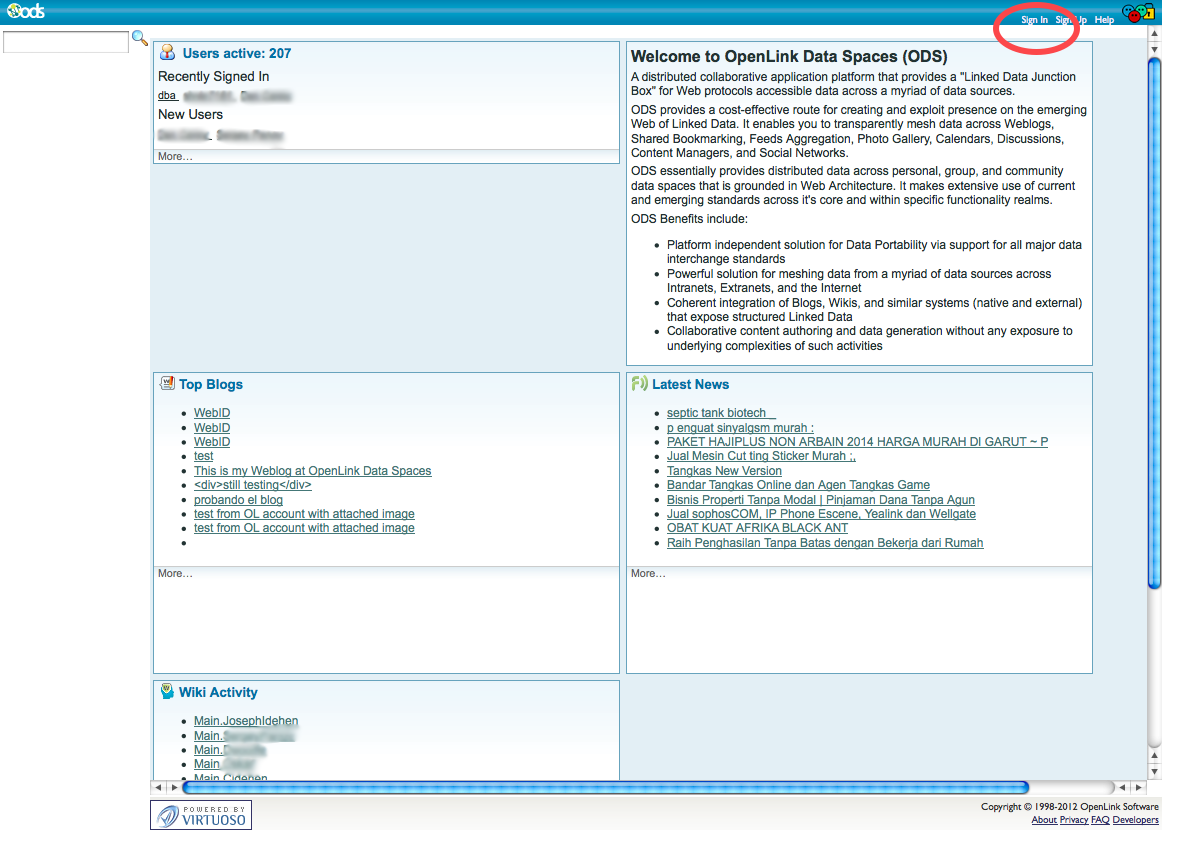Viewport: 1180px width, 850px height.
Task: Open the 'probando el blog' link
Action: (x=238, y=500)
